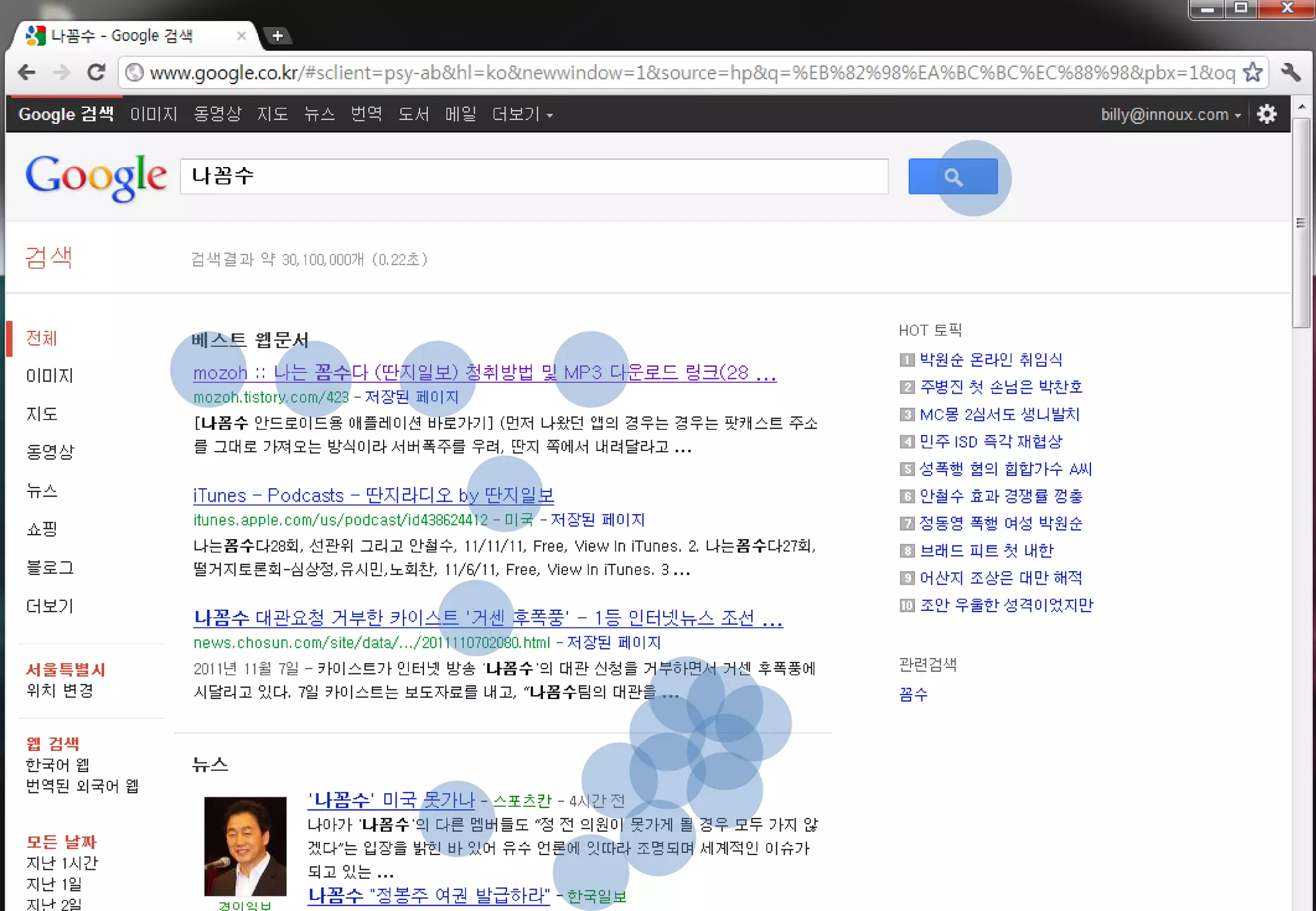Click the browser forward arrow
Viewport: 1316px width, 911px height.
point(62,73)
